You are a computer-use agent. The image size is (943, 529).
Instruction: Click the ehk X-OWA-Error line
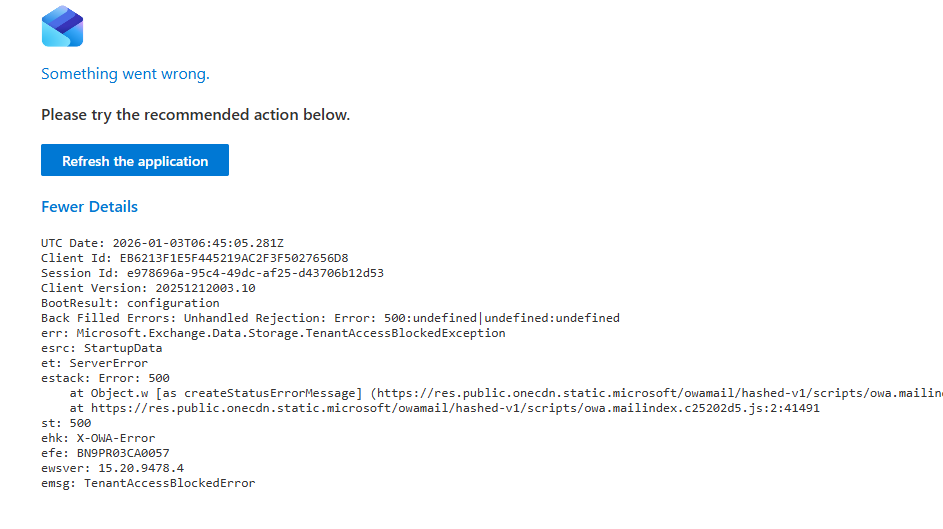pyautogui.click(x=98, y=438)
